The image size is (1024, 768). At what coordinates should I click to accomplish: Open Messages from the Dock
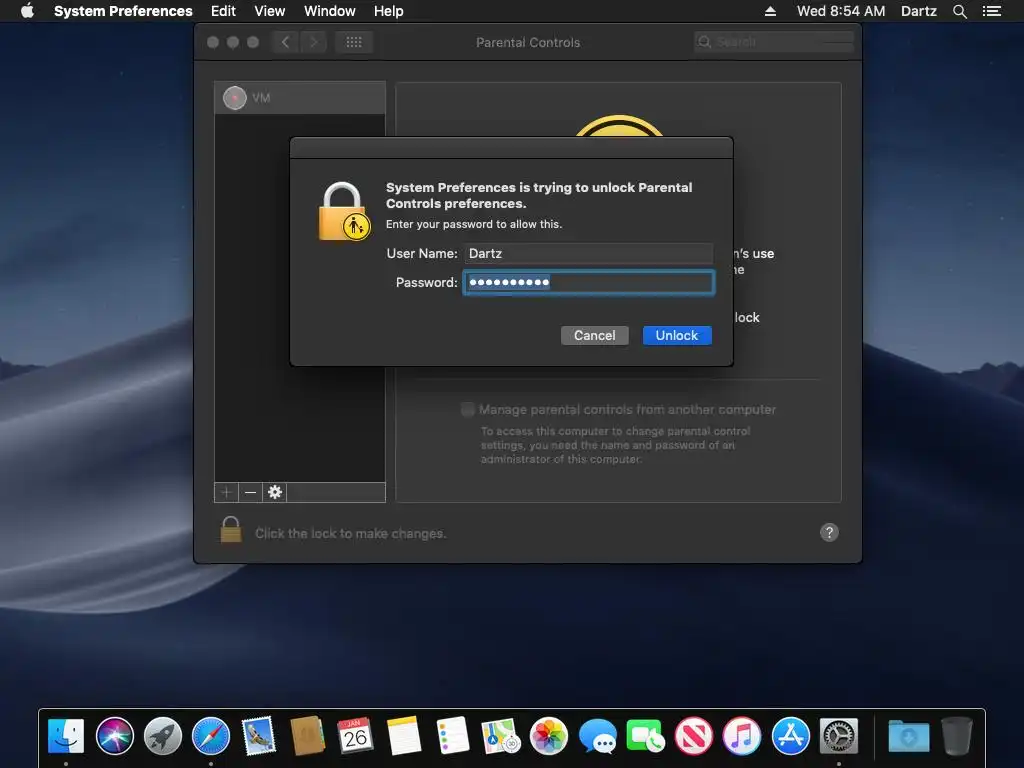598,736
